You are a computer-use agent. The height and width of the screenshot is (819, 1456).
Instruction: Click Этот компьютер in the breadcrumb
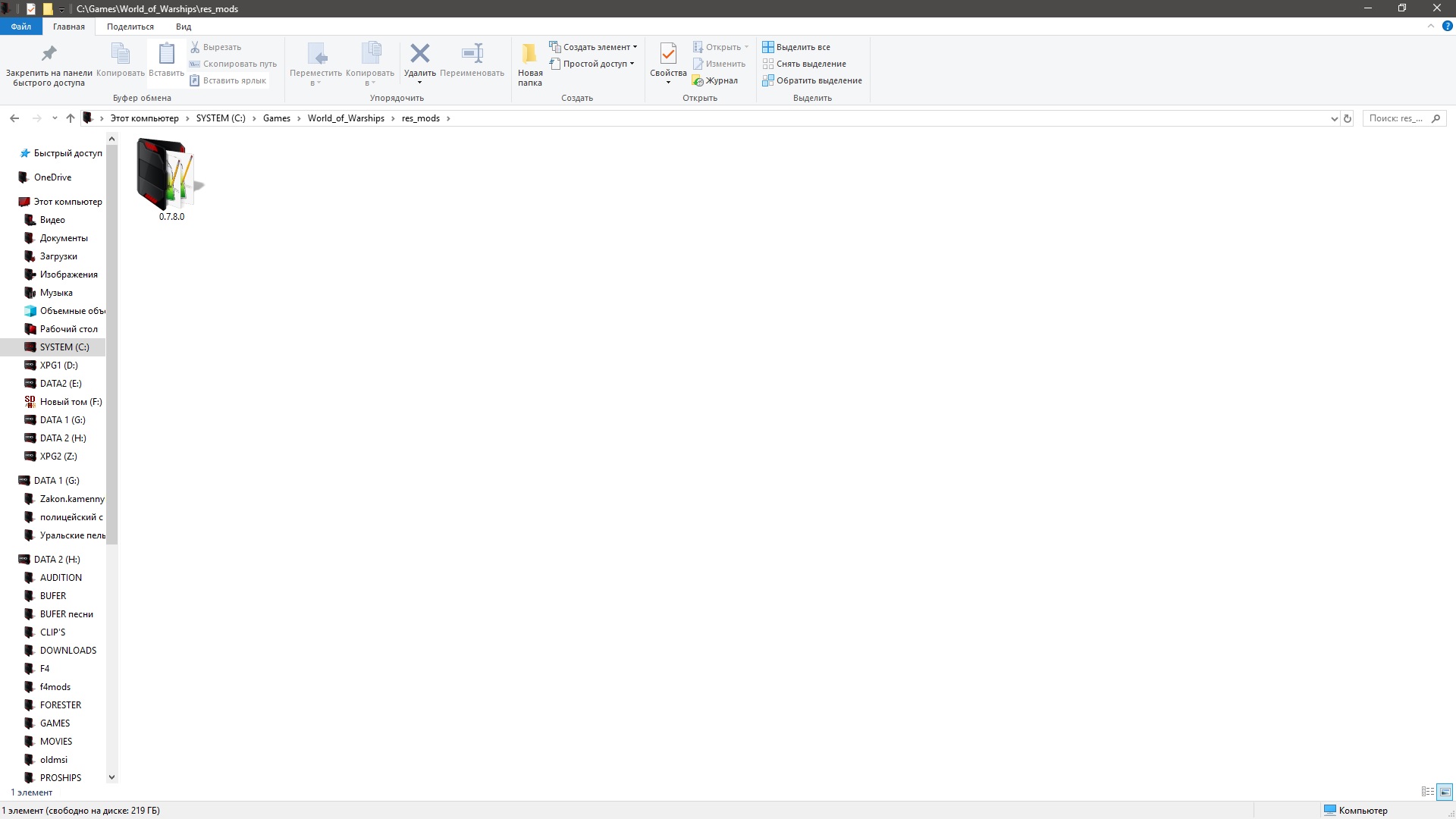pyautogui.click(x=145, y=118)
